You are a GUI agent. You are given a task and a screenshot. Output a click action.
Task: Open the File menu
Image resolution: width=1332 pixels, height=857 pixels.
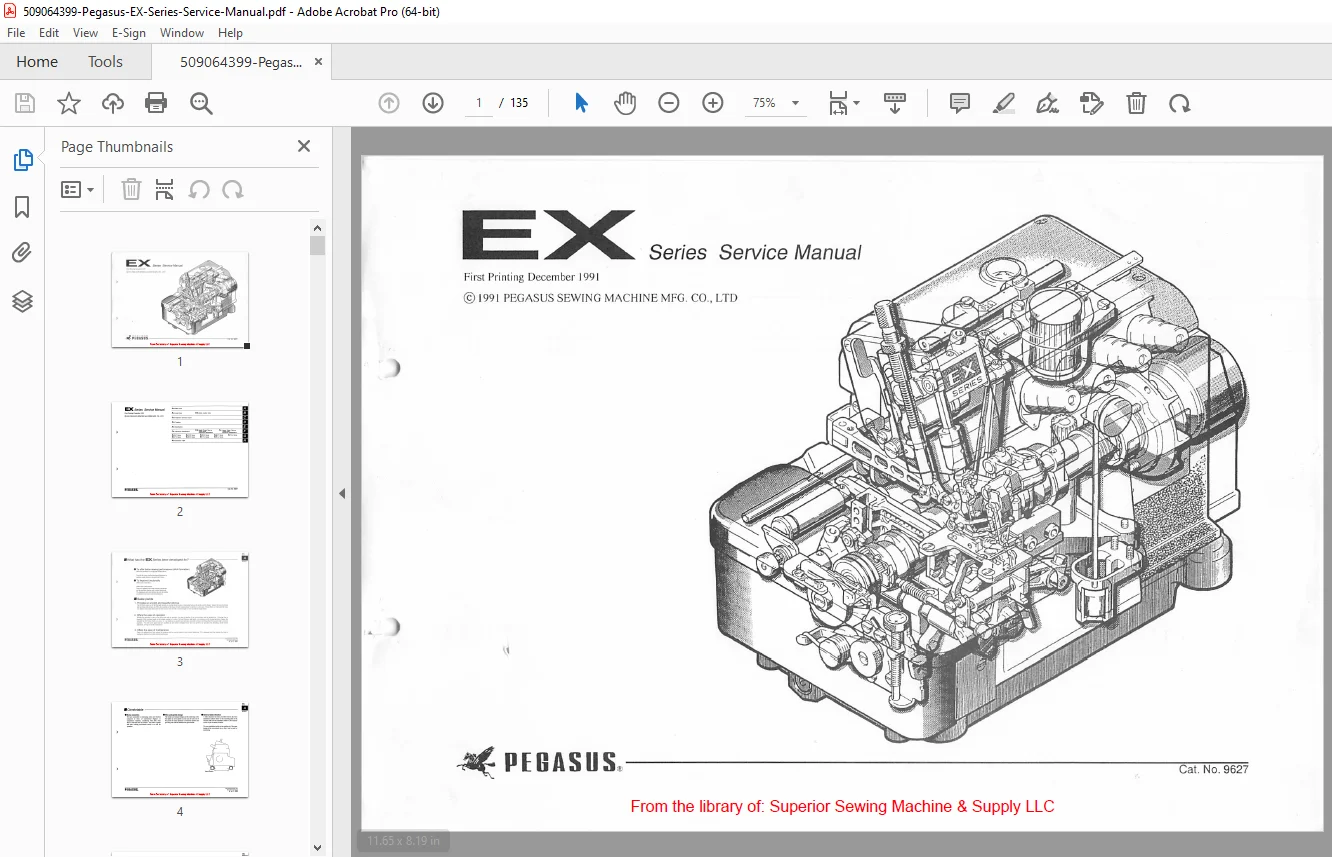pyautogui.click(x=16, y=33)
